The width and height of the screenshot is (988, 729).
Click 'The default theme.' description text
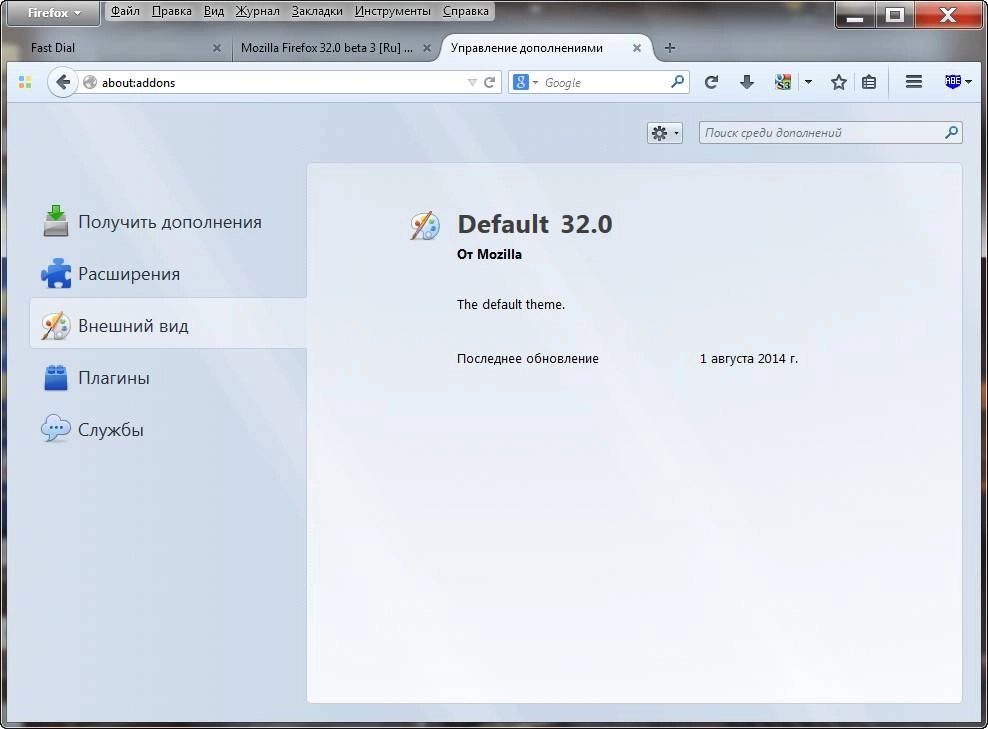pyautogui.click(x=511, y=304)
